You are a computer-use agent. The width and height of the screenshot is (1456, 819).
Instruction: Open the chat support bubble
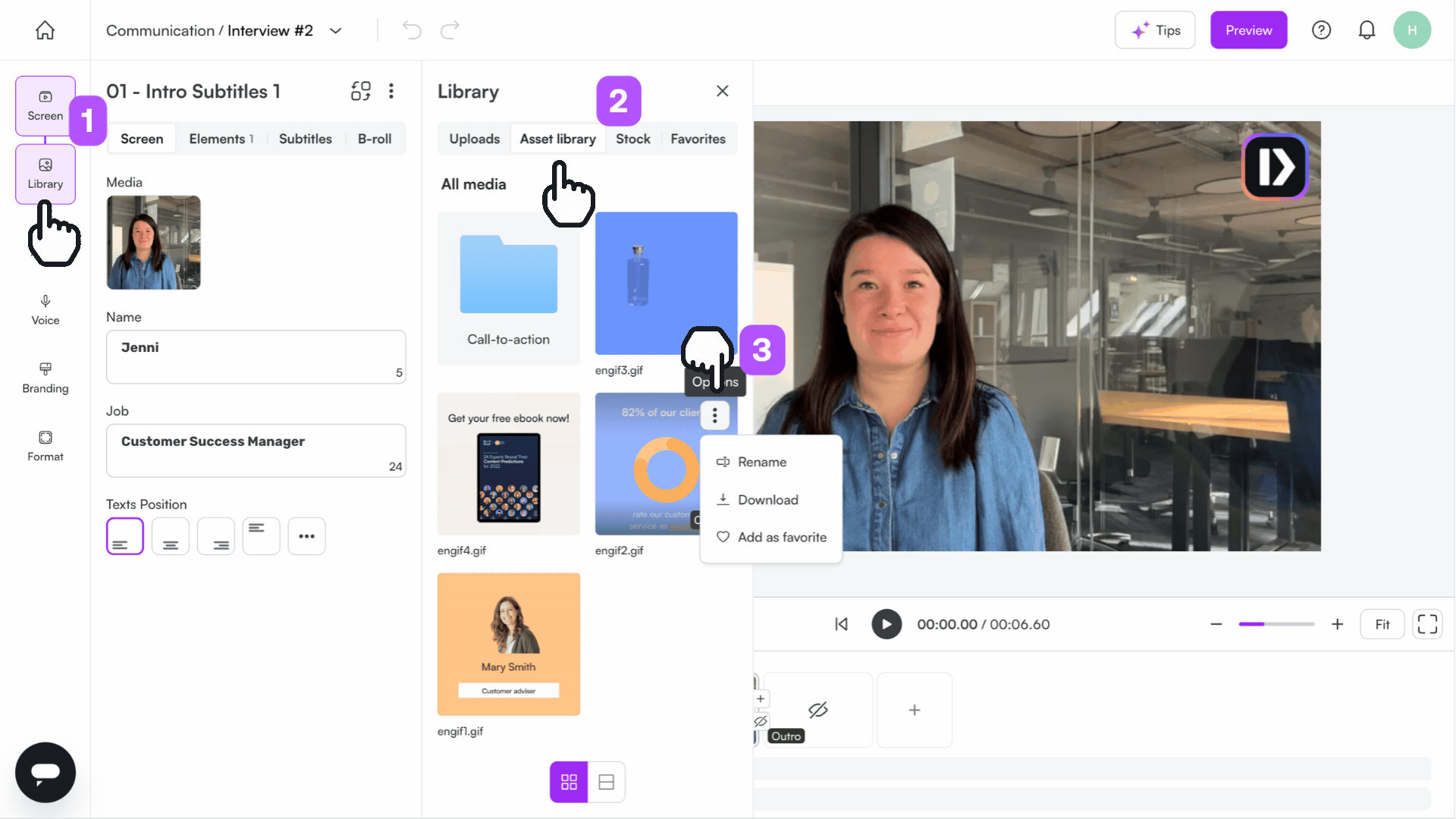pyautogui.click(x=45, y=772)
